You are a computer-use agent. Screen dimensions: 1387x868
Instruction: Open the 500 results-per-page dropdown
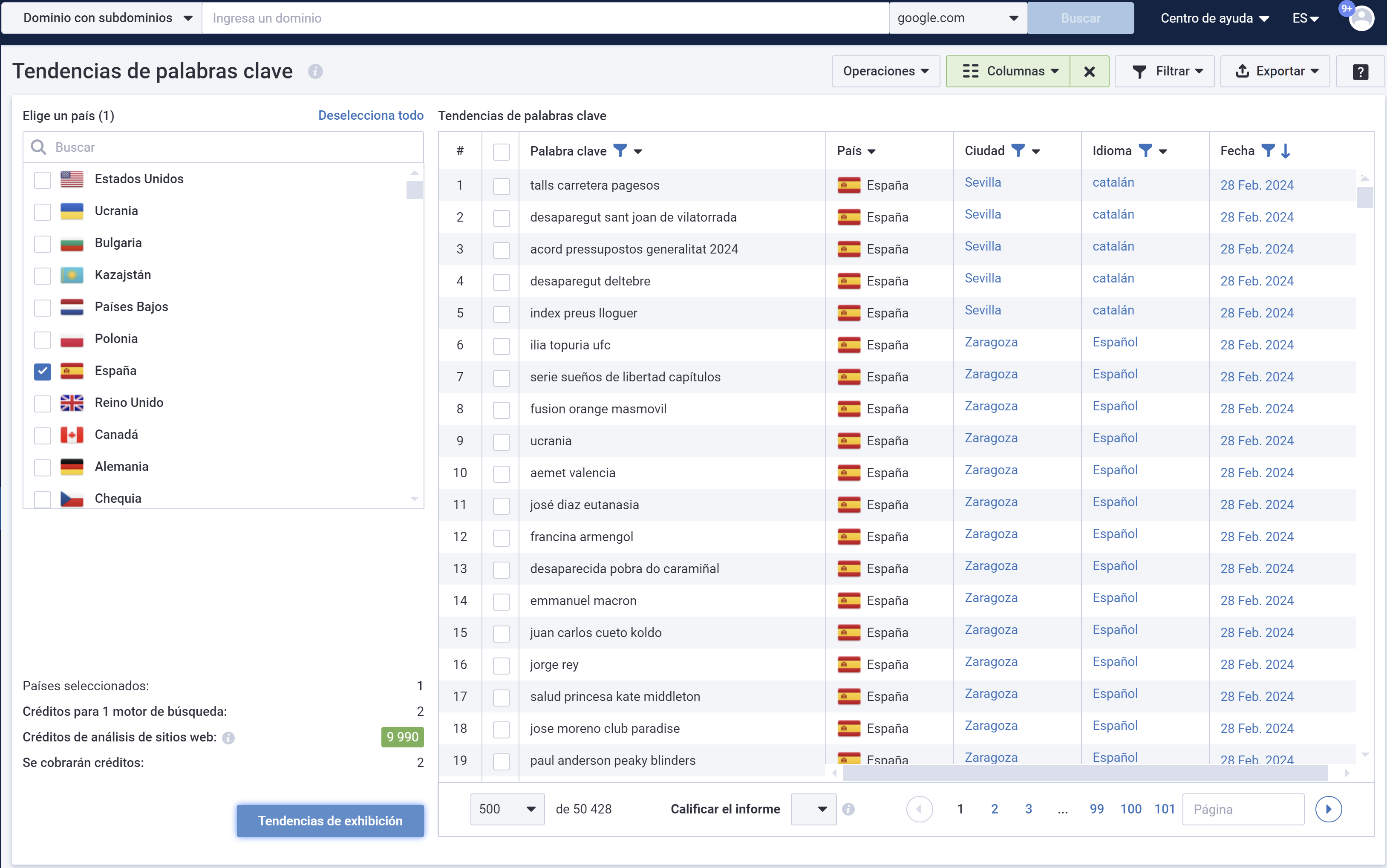coord(506,809)
